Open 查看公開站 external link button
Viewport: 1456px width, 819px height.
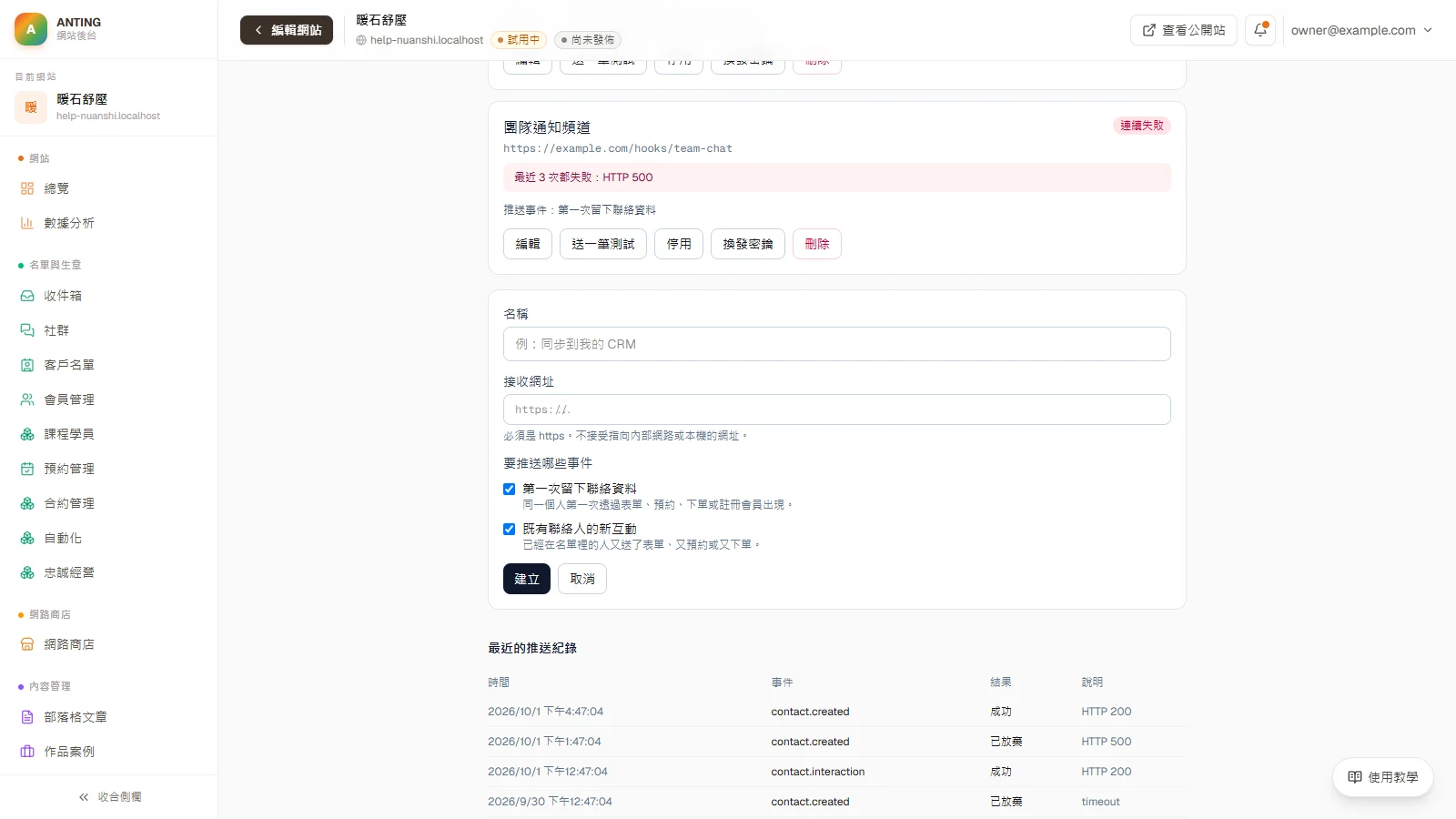click(x=1184, y=30)
